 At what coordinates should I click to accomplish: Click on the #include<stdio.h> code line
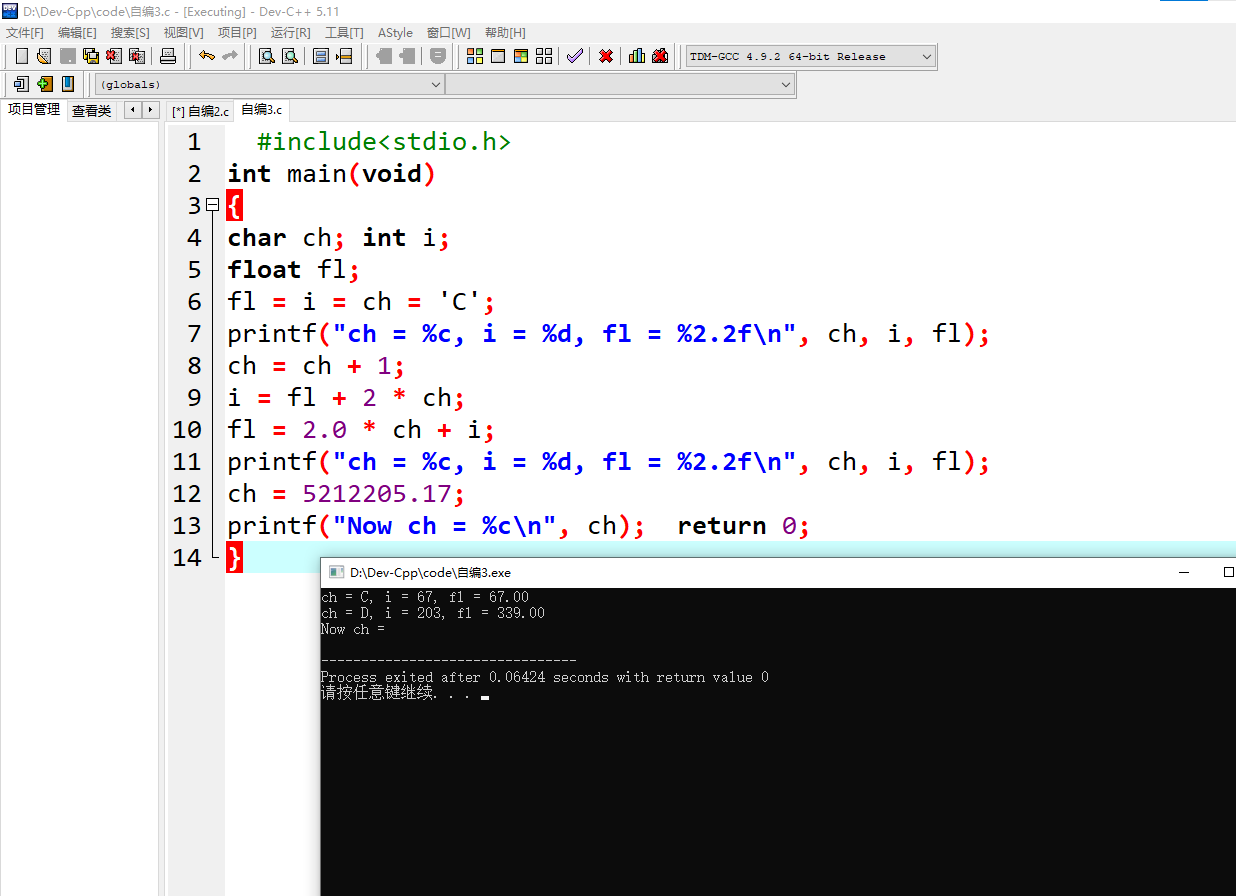(x=383, y=142)
